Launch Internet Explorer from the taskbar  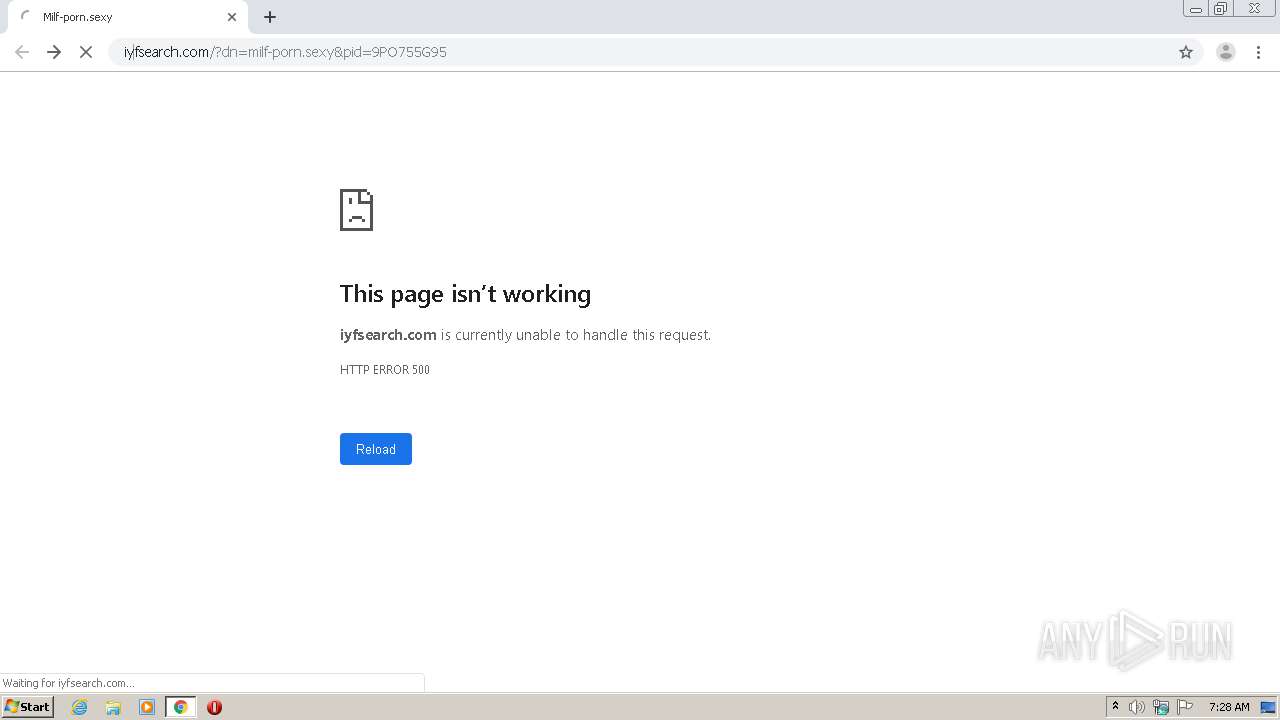[80, 707]
